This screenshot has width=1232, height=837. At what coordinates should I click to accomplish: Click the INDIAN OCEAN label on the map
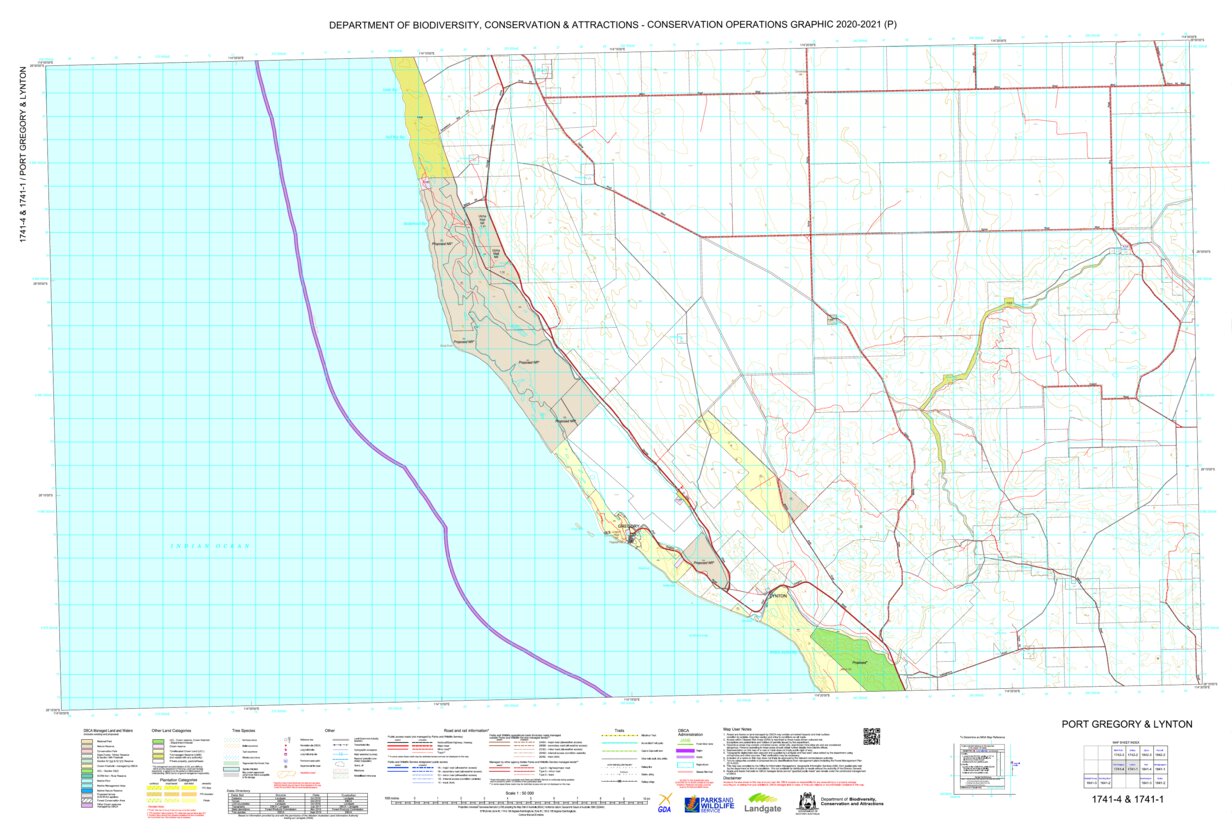click(x=210, y=548)
